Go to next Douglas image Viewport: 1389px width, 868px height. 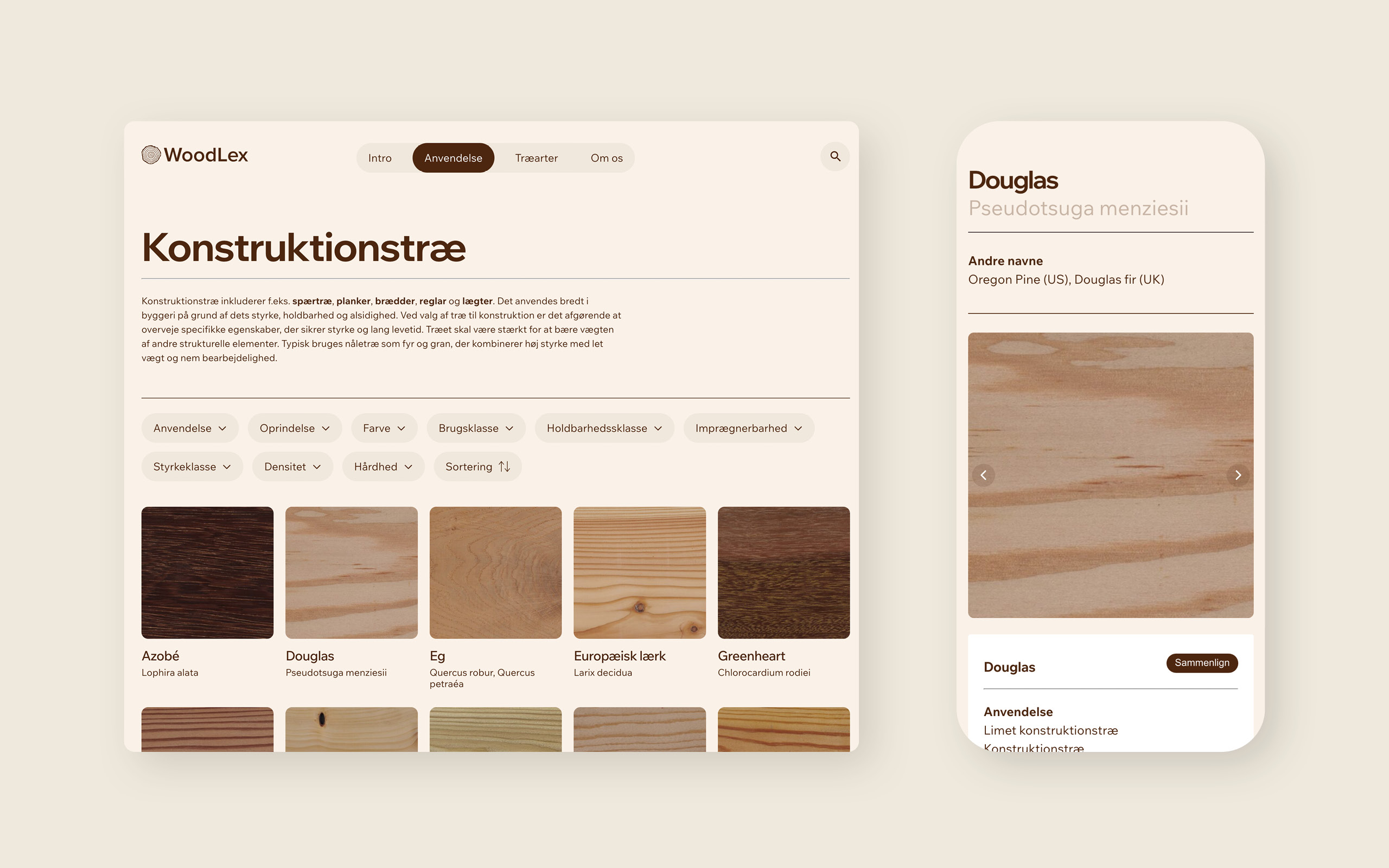tap(1238, 475)
